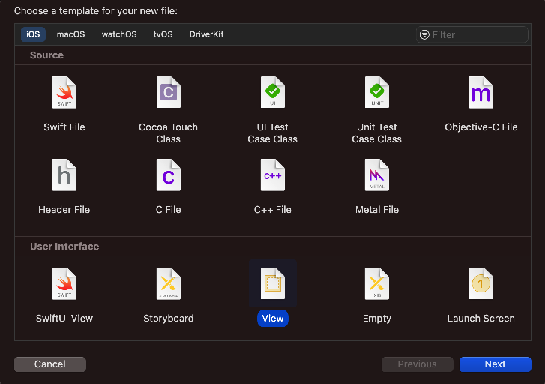Choose the SwiftUI View template
Screen dimensions: 545x384
tap(64, 284)
